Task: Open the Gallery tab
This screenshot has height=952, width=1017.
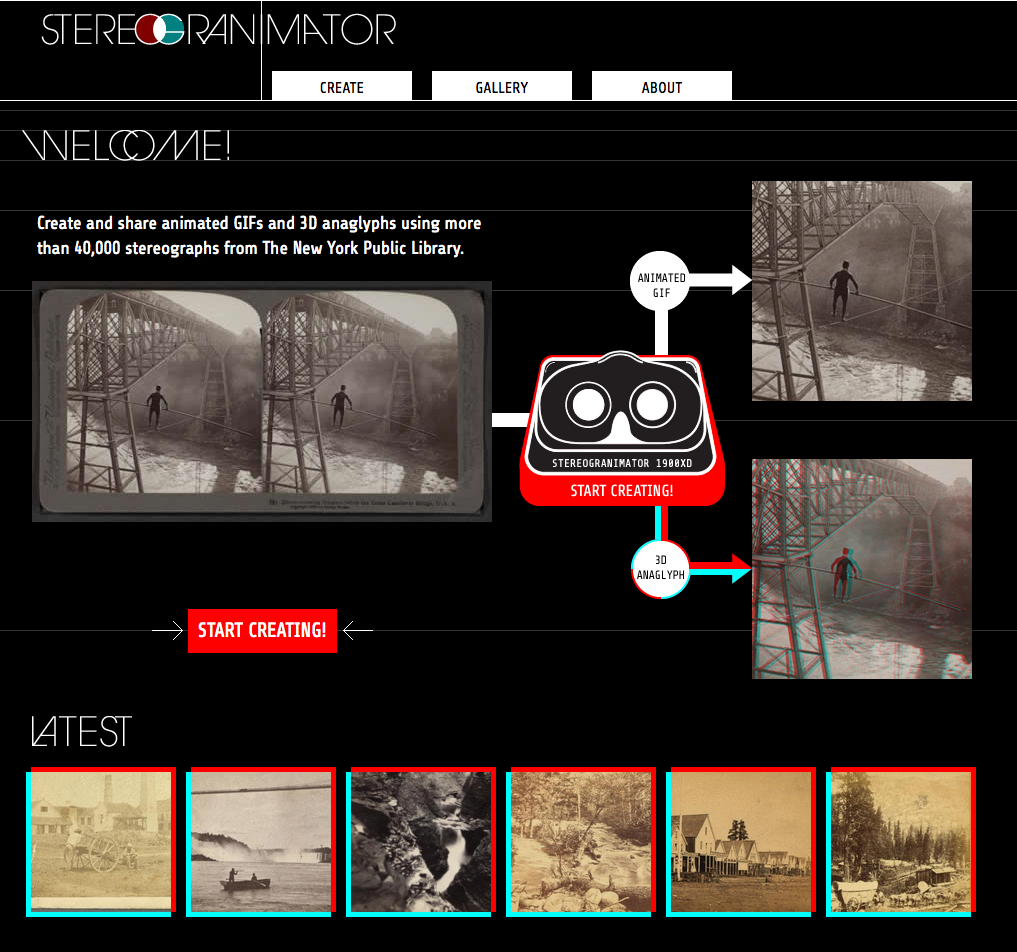Action: click(x=501, y=87)
